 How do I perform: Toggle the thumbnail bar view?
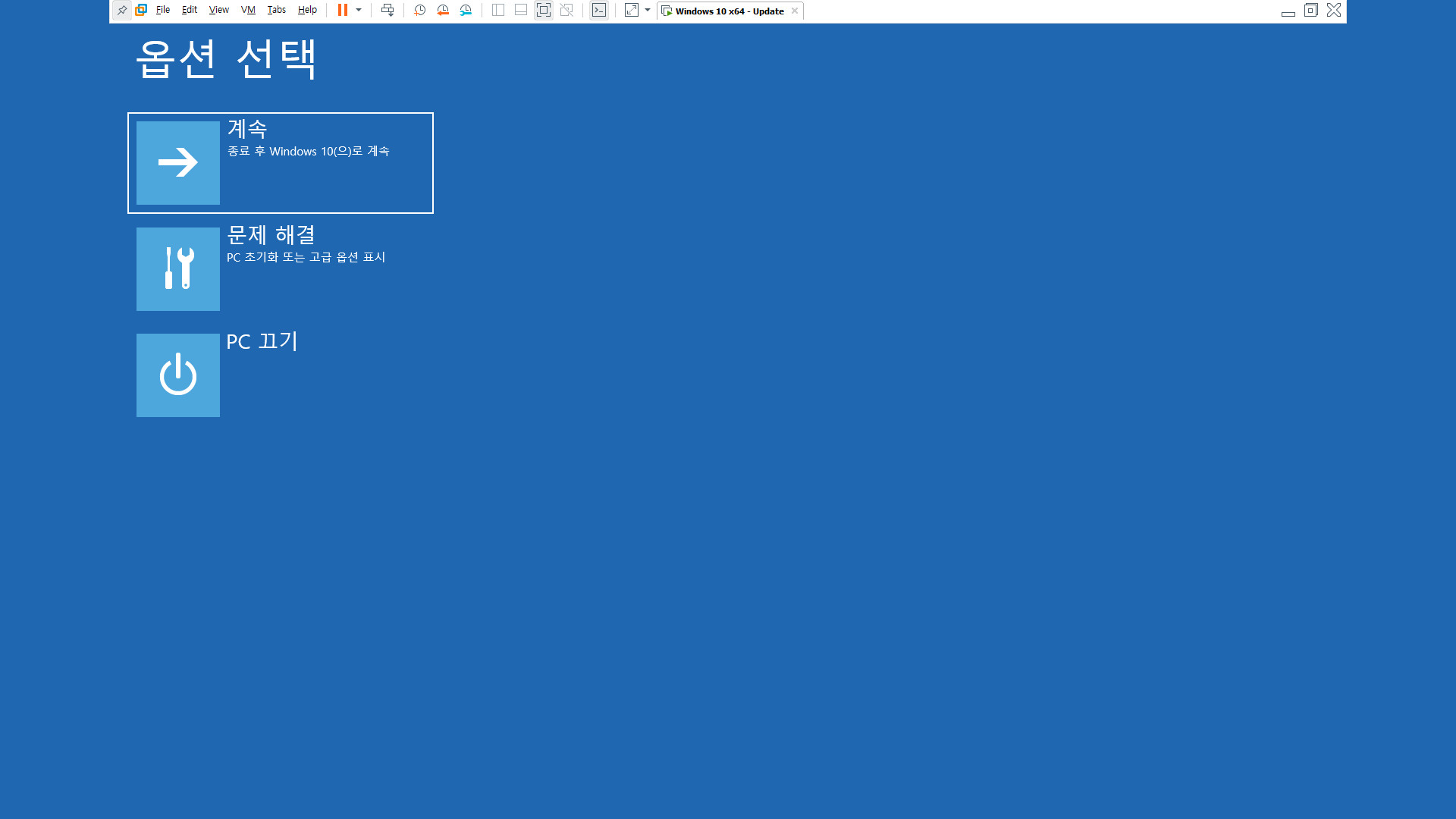click(521, 11)
